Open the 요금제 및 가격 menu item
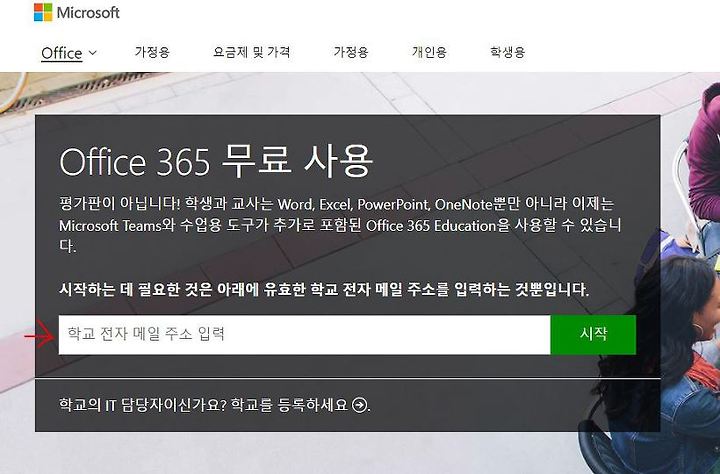Screen dimensions: 720x474 (x=252, y=52)
